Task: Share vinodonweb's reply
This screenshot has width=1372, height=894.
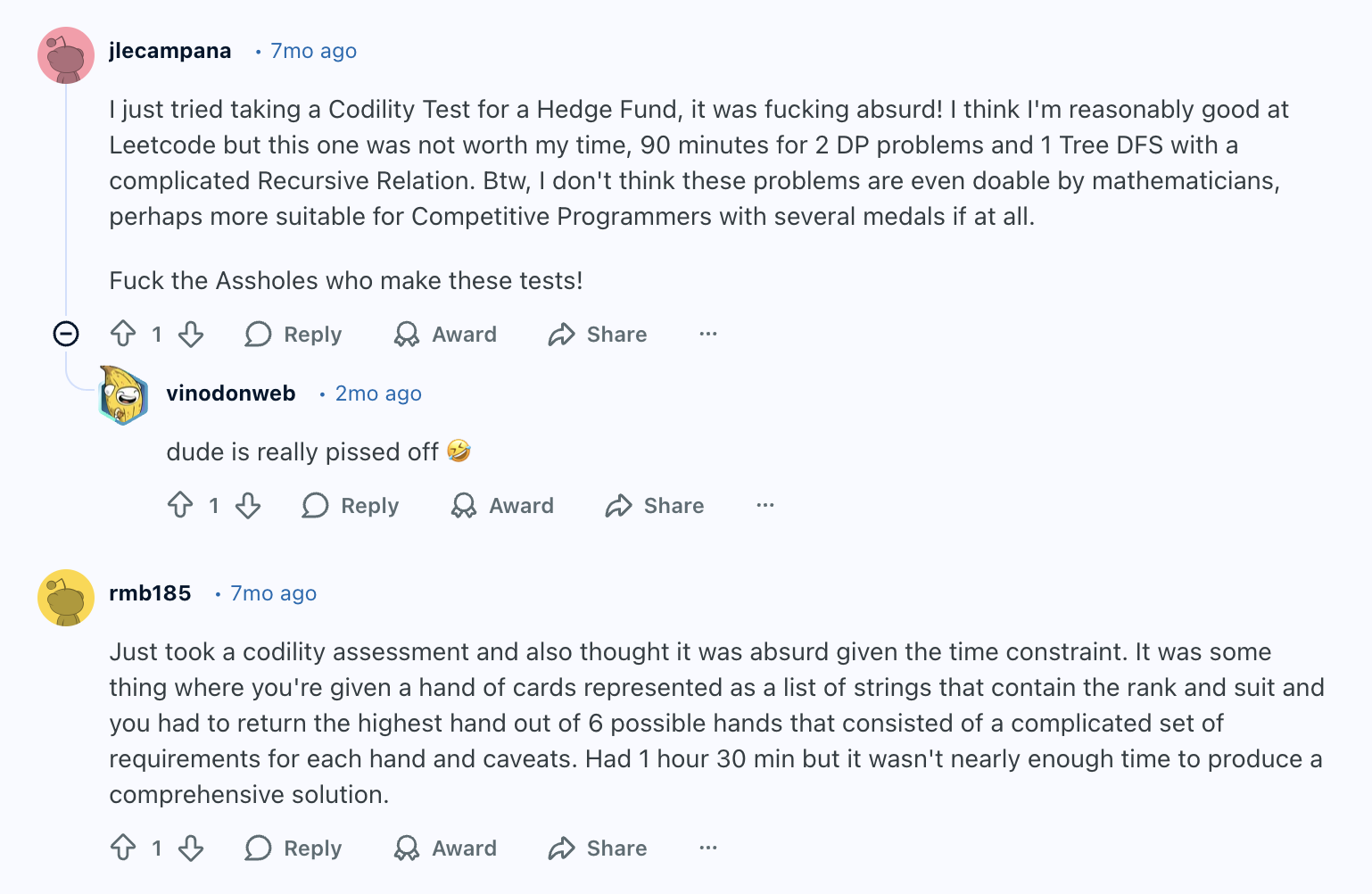Action: coord(655,506)
